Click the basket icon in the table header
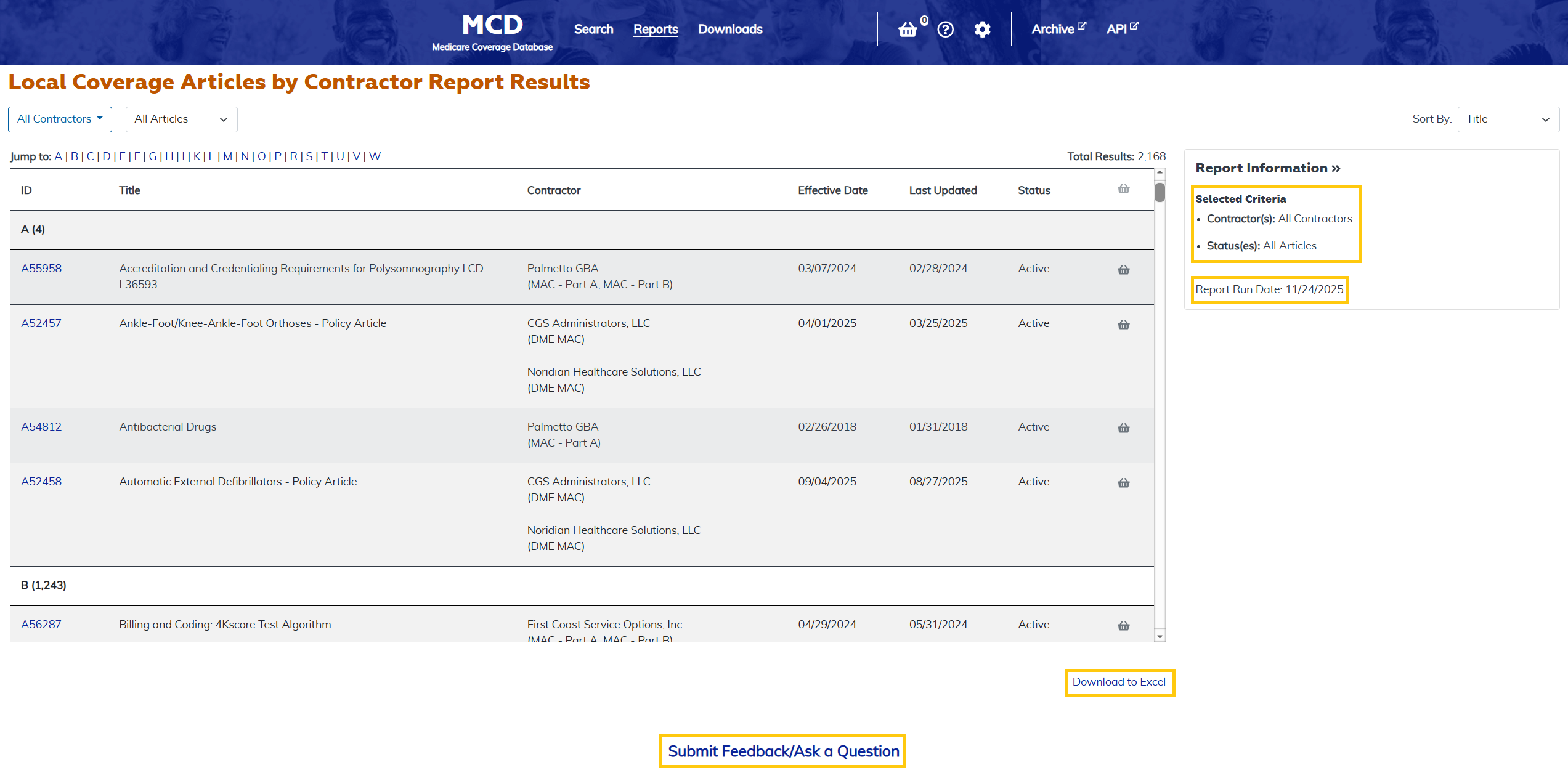The height and width of the screenshot is (773, 1568). click(x=1123, y=189)
